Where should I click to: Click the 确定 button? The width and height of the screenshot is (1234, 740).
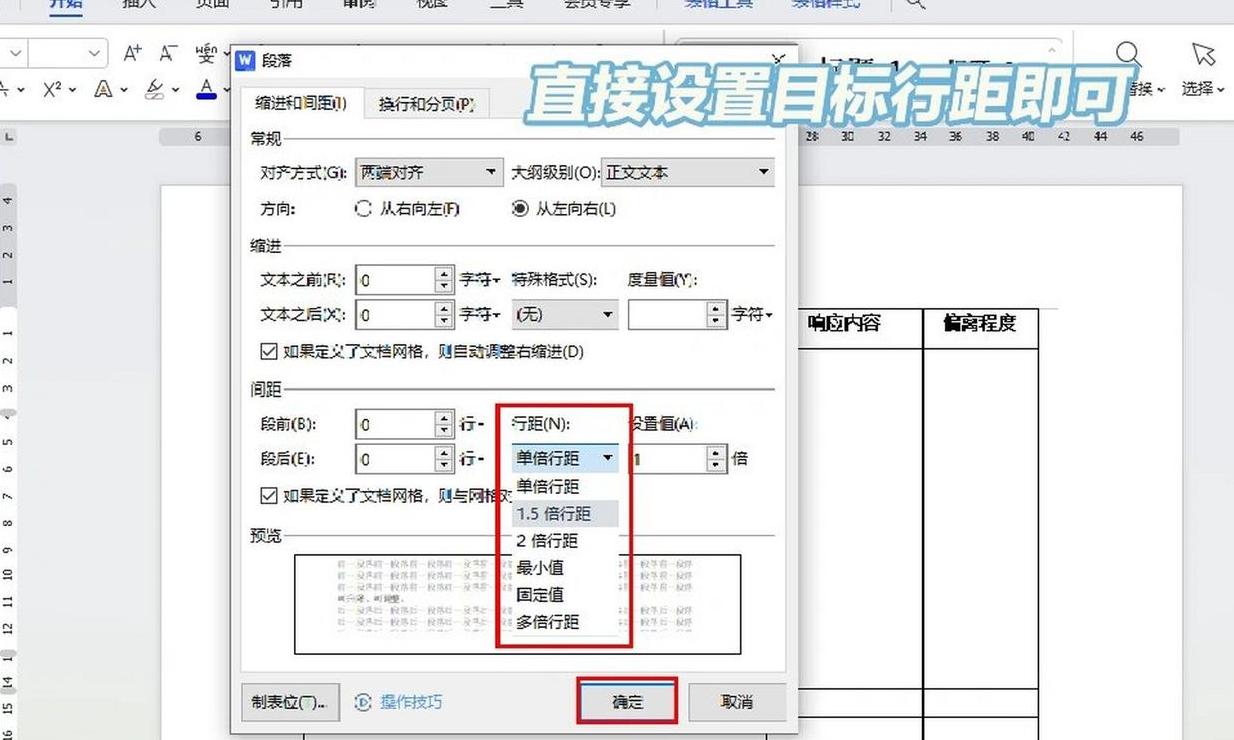(x=627, y=701)
